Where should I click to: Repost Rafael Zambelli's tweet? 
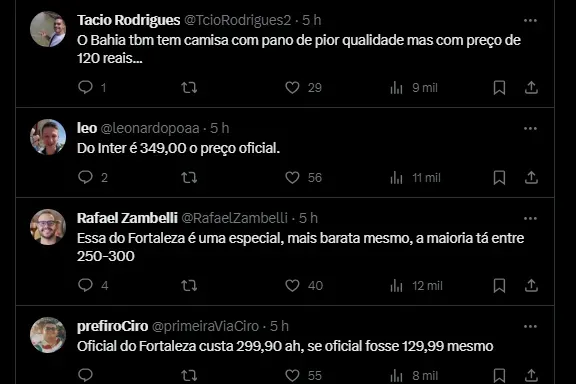click(x=189, y=286)
